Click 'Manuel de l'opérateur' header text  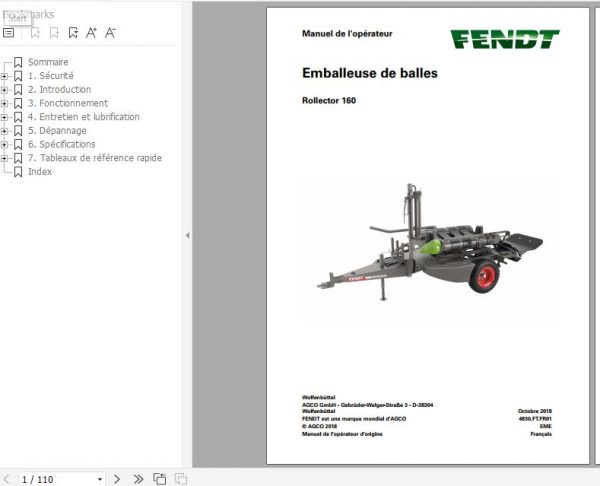coord(347,34)
